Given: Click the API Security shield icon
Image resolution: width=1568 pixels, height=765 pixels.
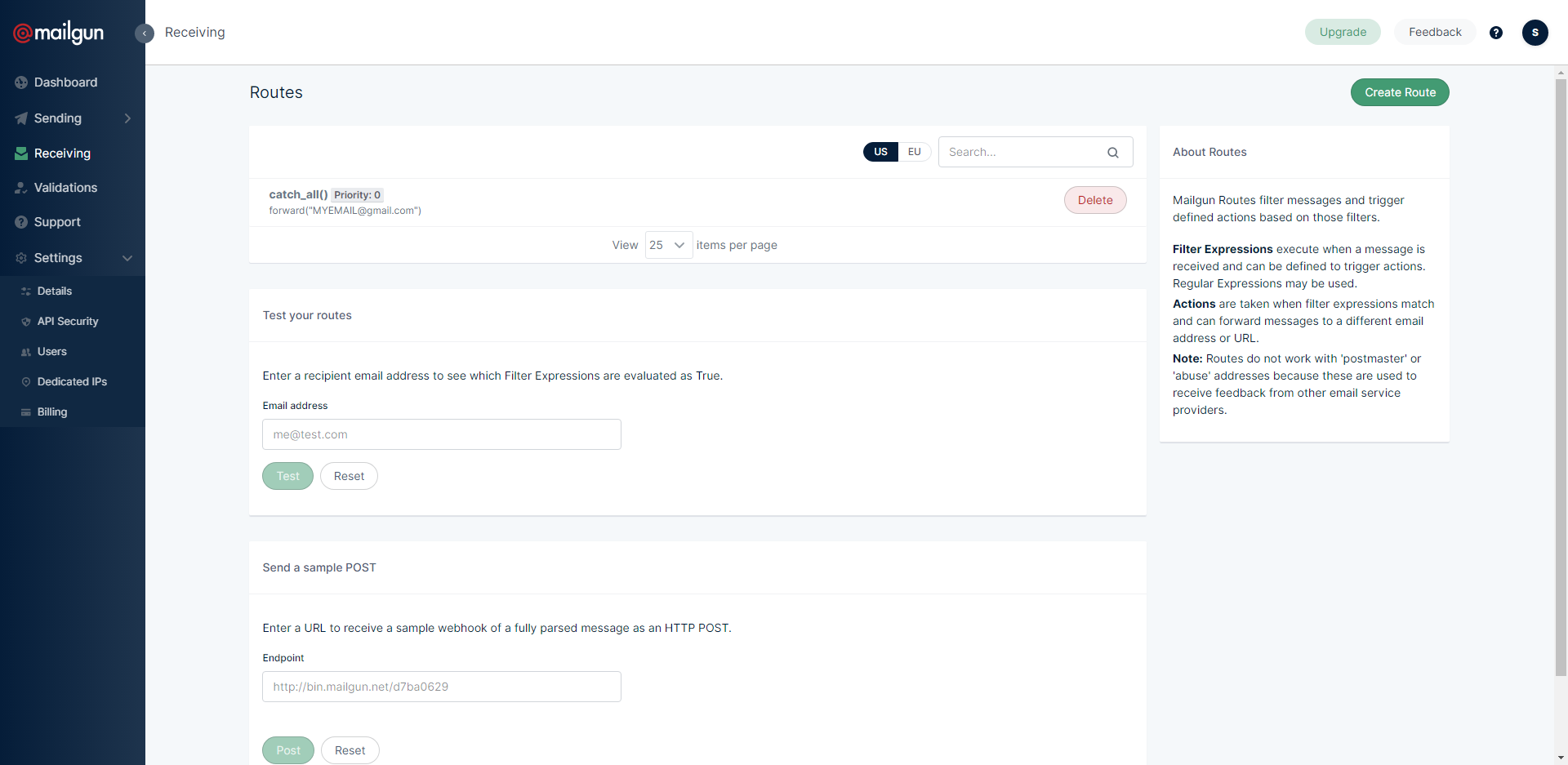Looking at the screenshot, I should (x=26, y=322).
